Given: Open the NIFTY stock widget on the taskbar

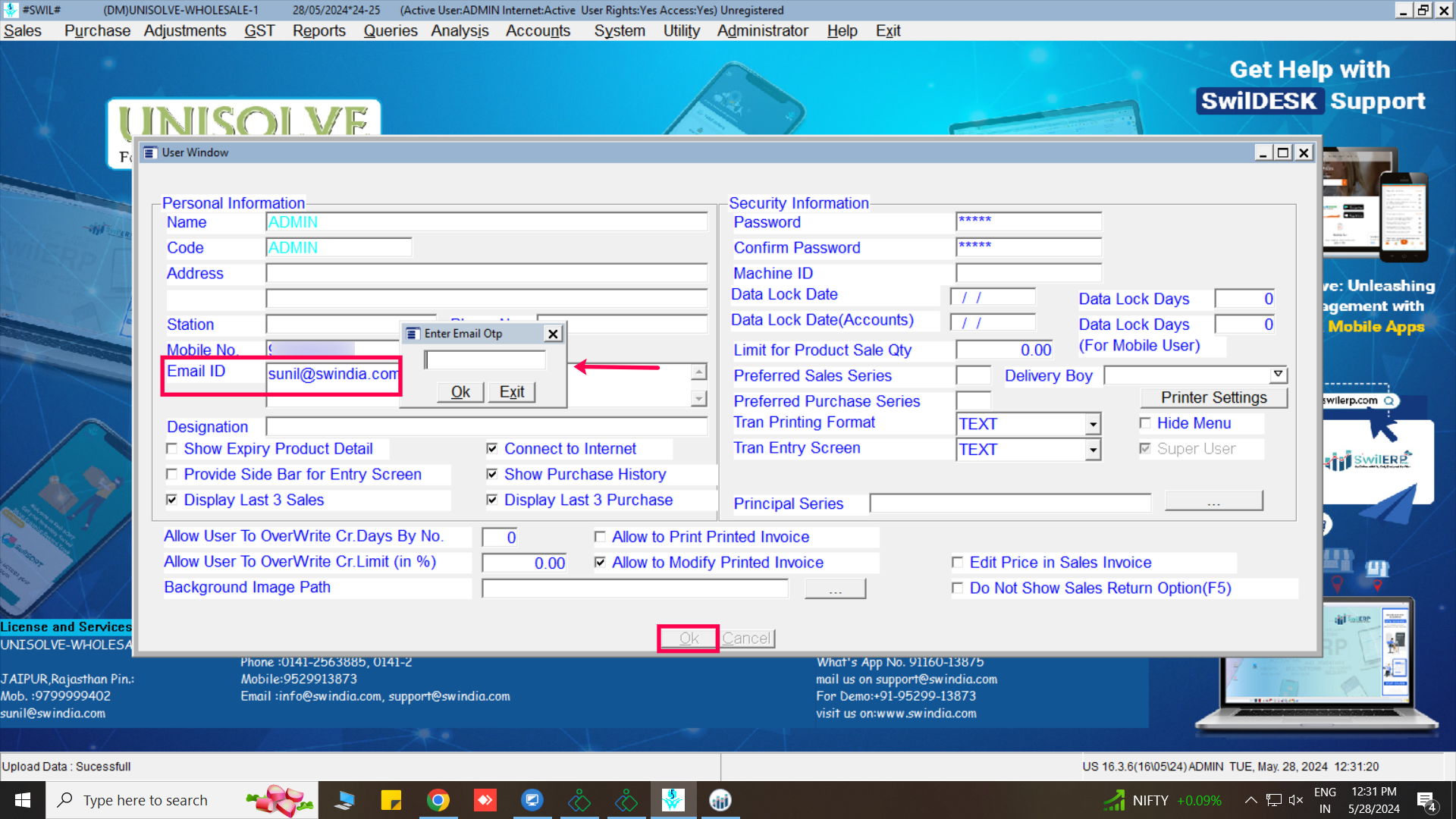Looking at the screenshot, I should (x=1163, y=800).
